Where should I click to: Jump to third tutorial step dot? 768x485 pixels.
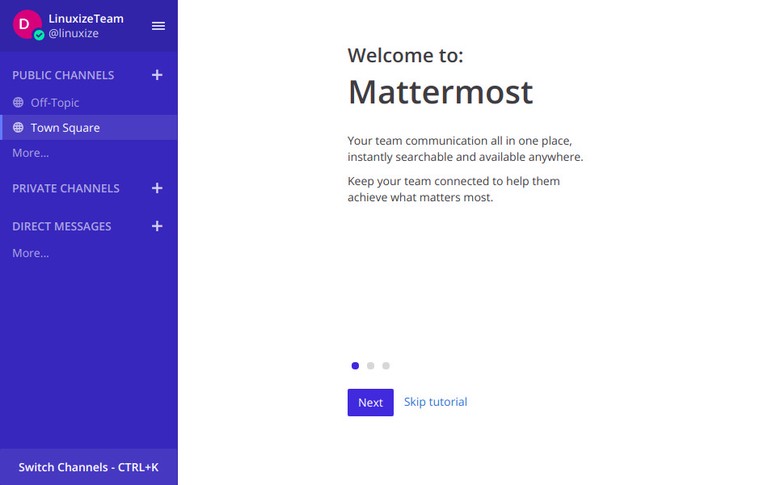coord(386,365)
